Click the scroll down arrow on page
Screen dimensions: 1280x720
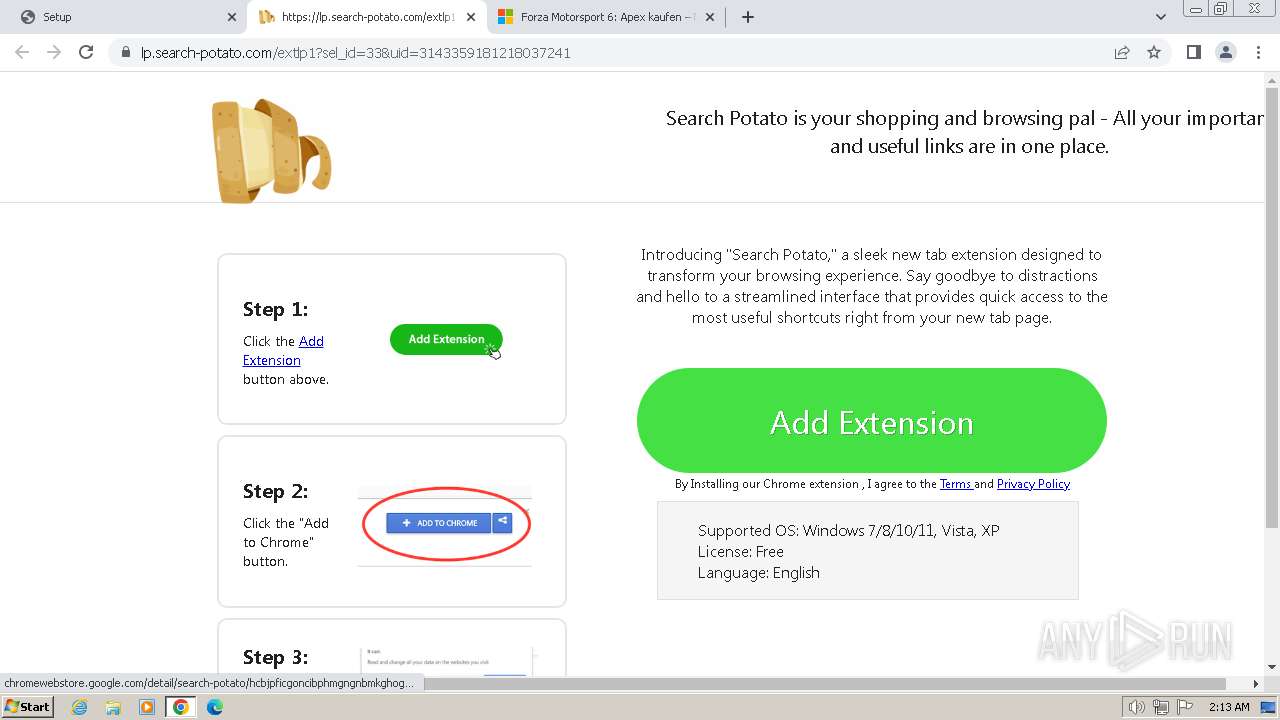click(1271, 666)
